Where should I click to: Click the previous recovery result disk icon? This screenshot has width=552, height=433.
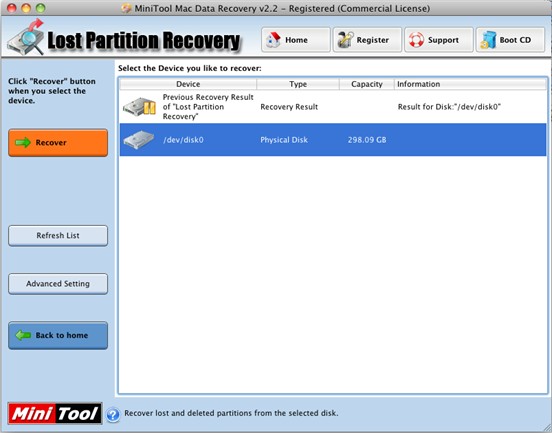point(140,107)
